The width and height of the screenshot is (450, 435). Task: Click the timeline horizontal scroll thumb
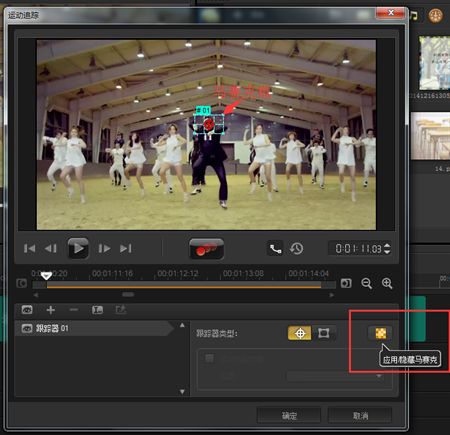pyautogui.click(x=128, y=295)
